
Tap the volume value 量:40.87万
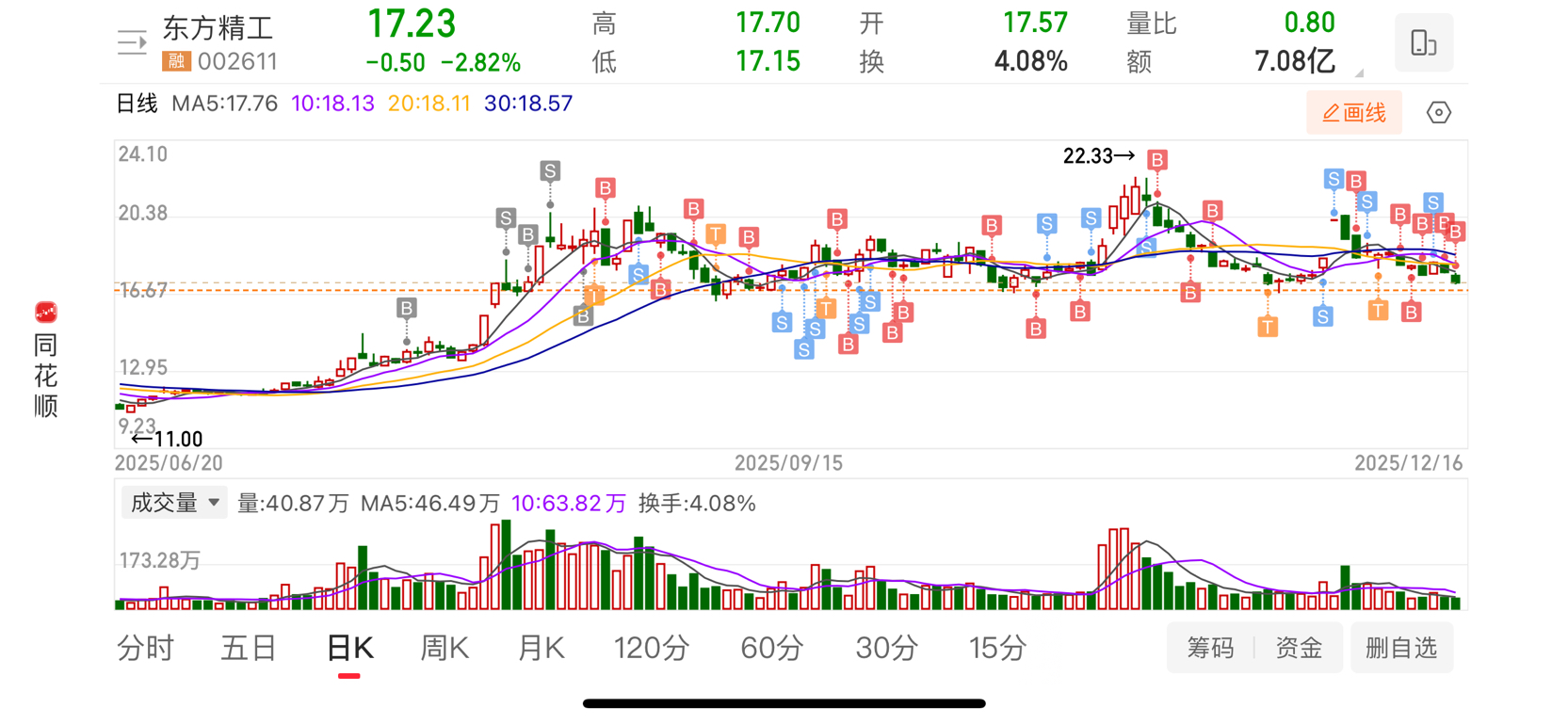293,504
